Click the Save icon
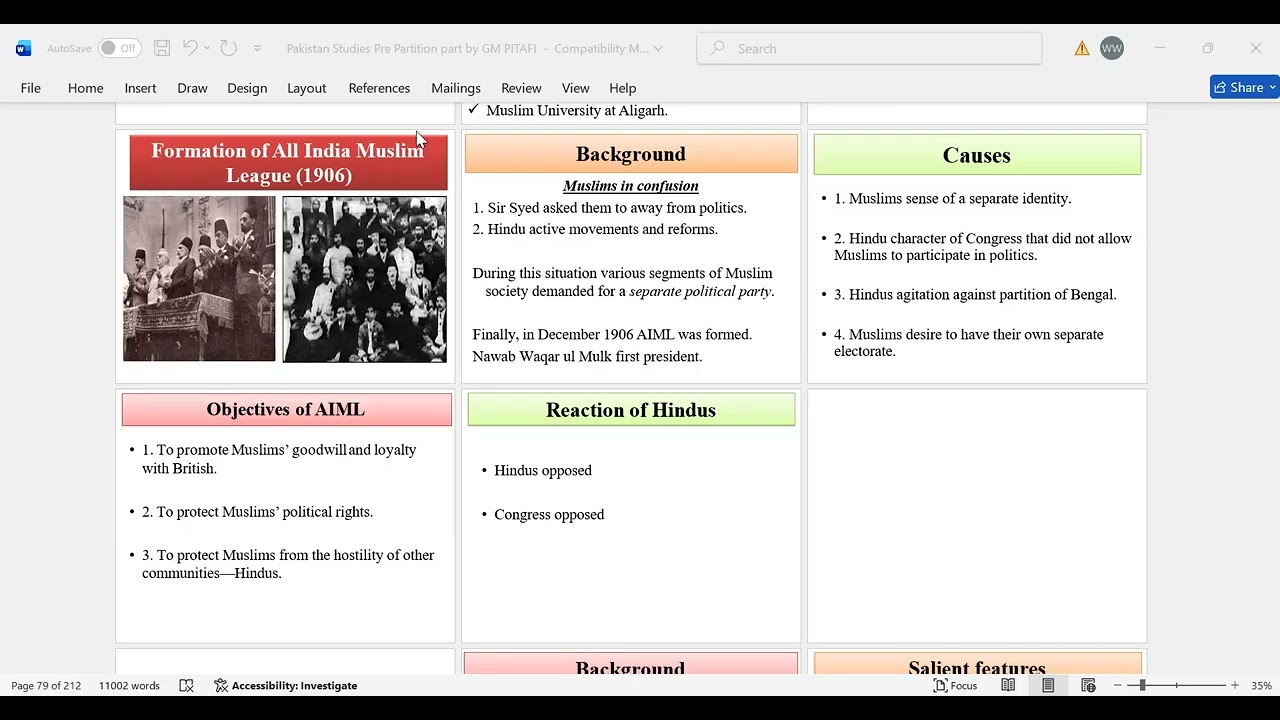 (162, 48)
